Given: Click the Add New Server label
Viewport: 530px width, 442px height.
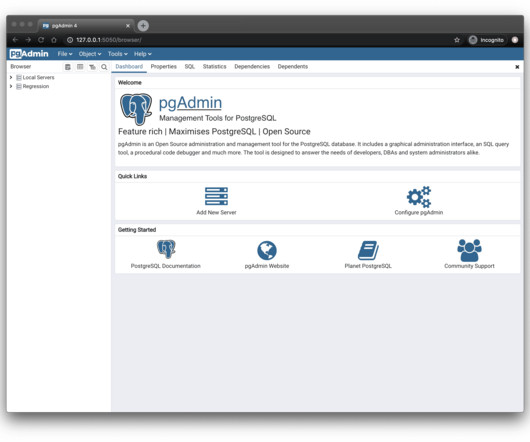Looking at the screenshot, I should [x=216, y=213].
